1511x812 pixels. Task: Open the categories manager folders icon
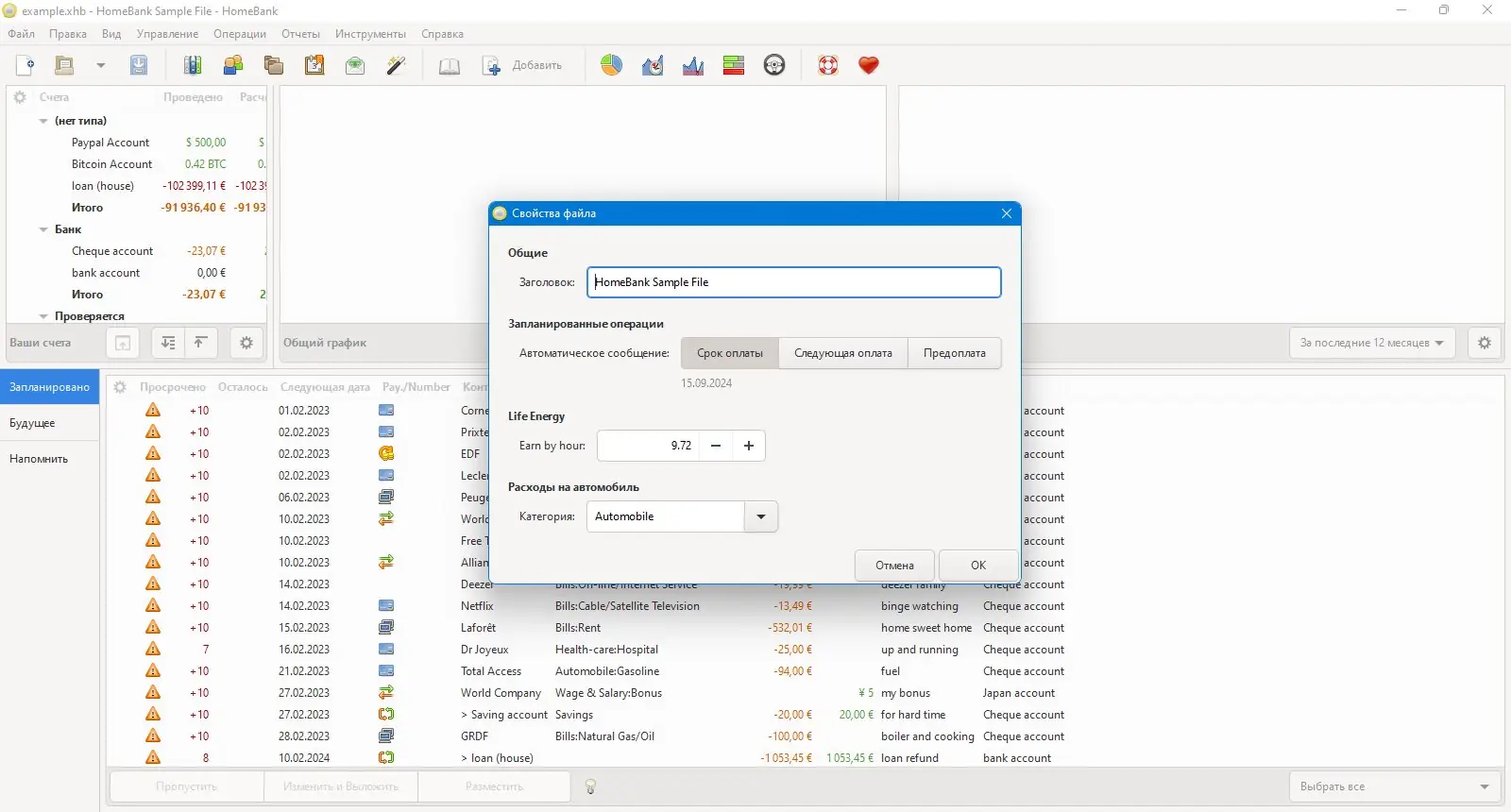(274, 65)
